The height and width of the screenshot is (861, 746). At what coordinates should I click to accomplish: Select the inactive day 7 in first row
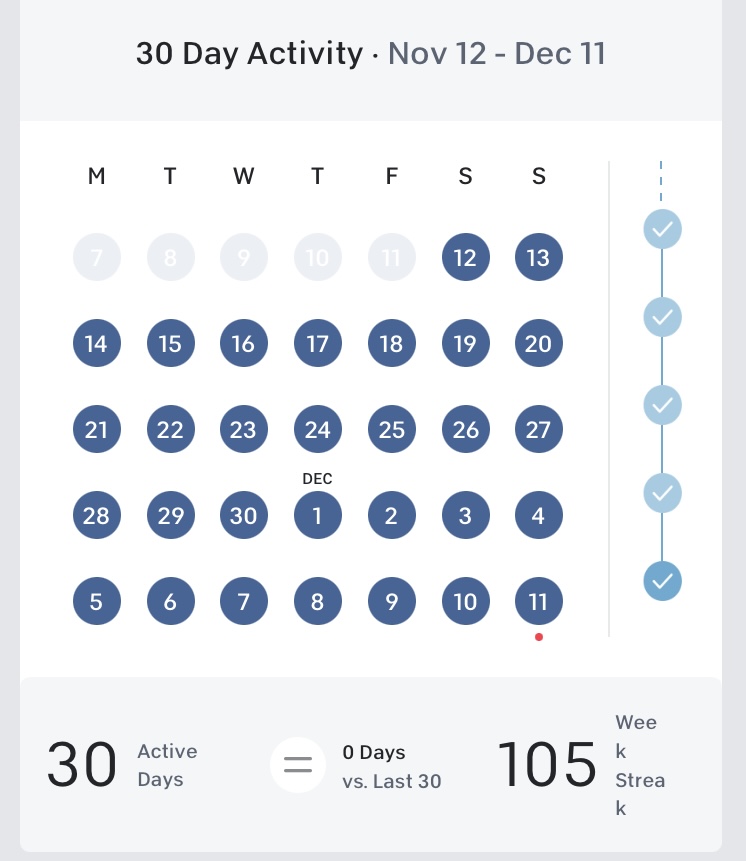click(97, 258)
